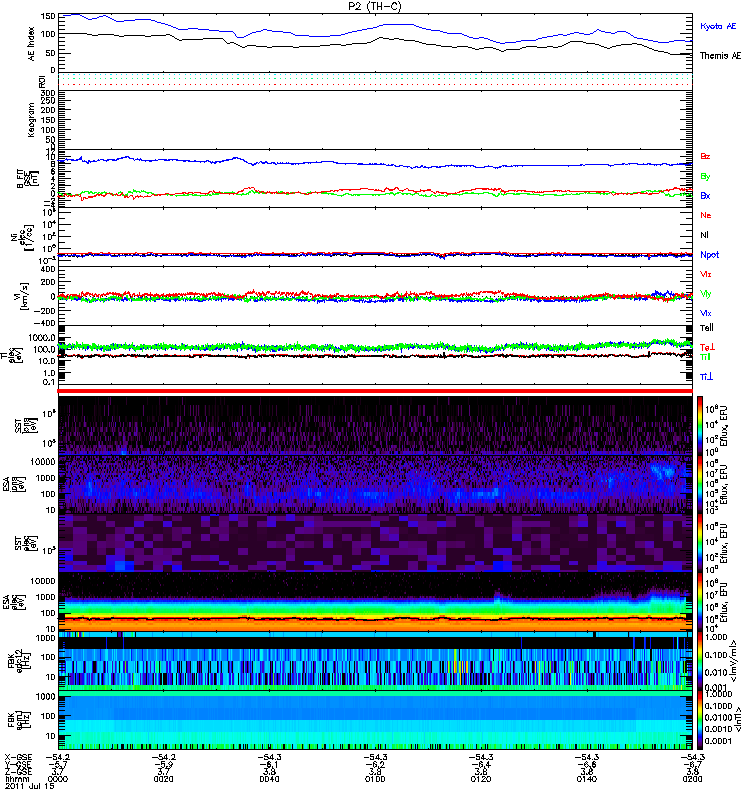Screen dimensions: 750x800
Task: Click the ESA ions color bar
Action: (x=700, y=484)
